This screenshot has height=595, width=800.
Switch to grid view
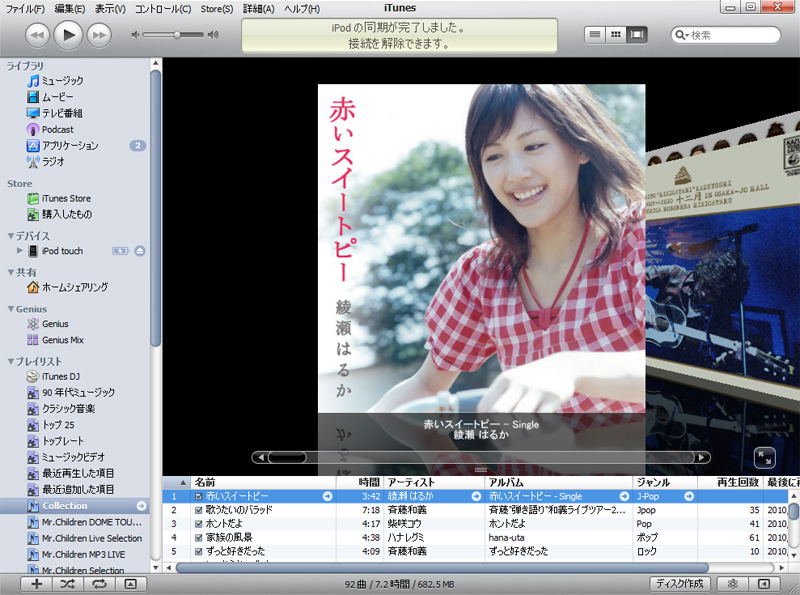coord(616,35)
